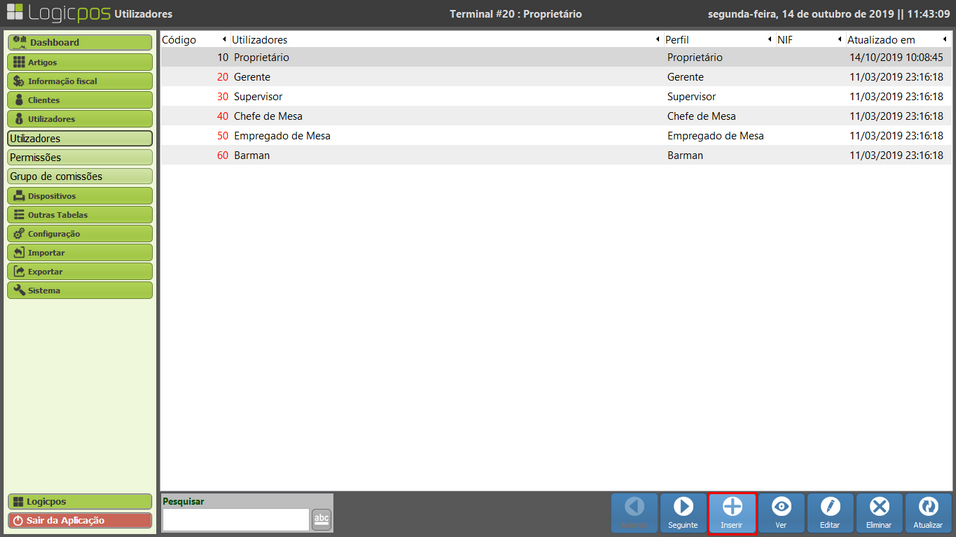Open Grupo de comissões submenu item
956x537 pixels.
80,177
